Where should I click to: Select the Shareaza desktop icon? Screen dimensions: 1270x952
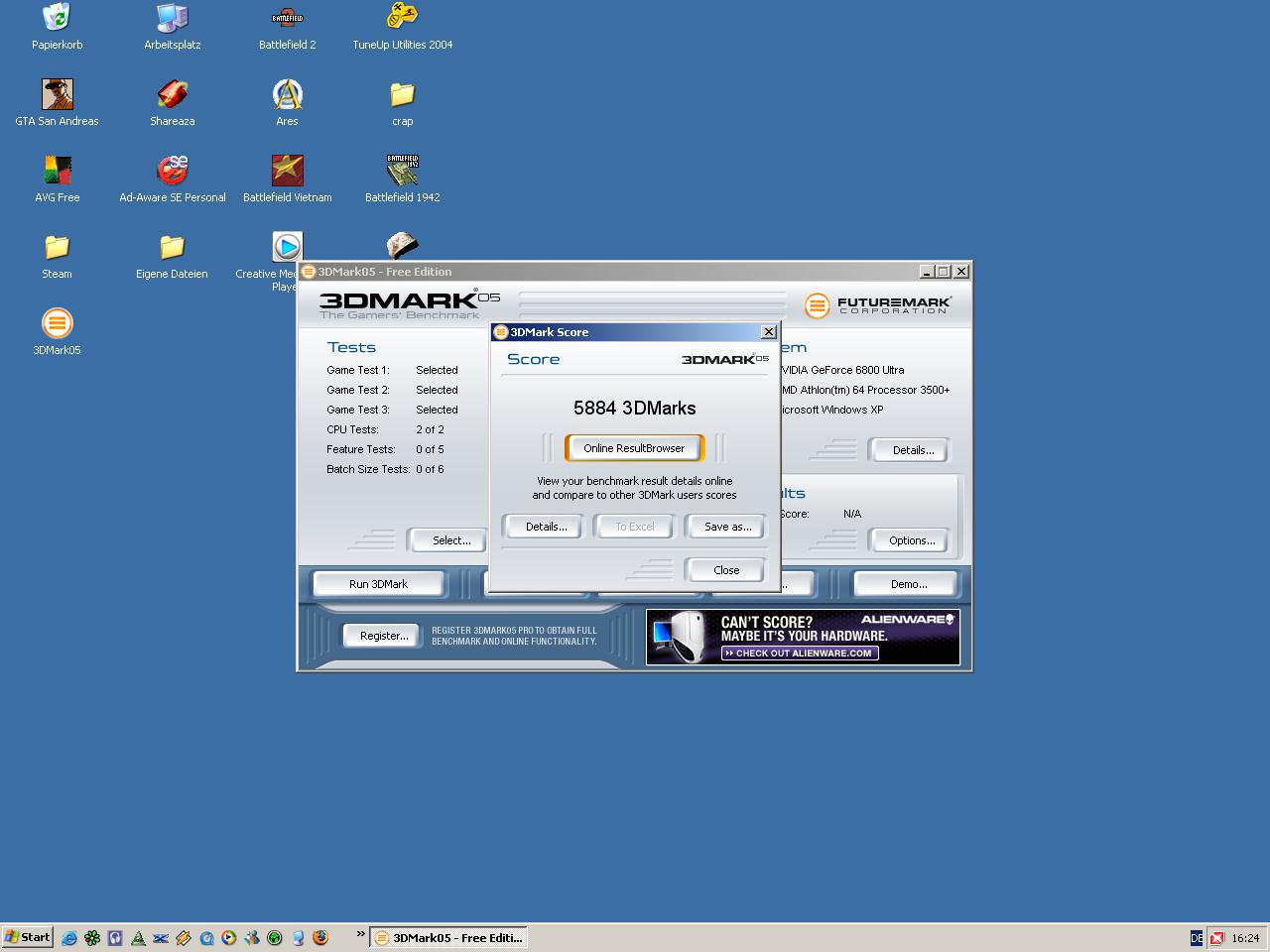click(x=172, y=103)
